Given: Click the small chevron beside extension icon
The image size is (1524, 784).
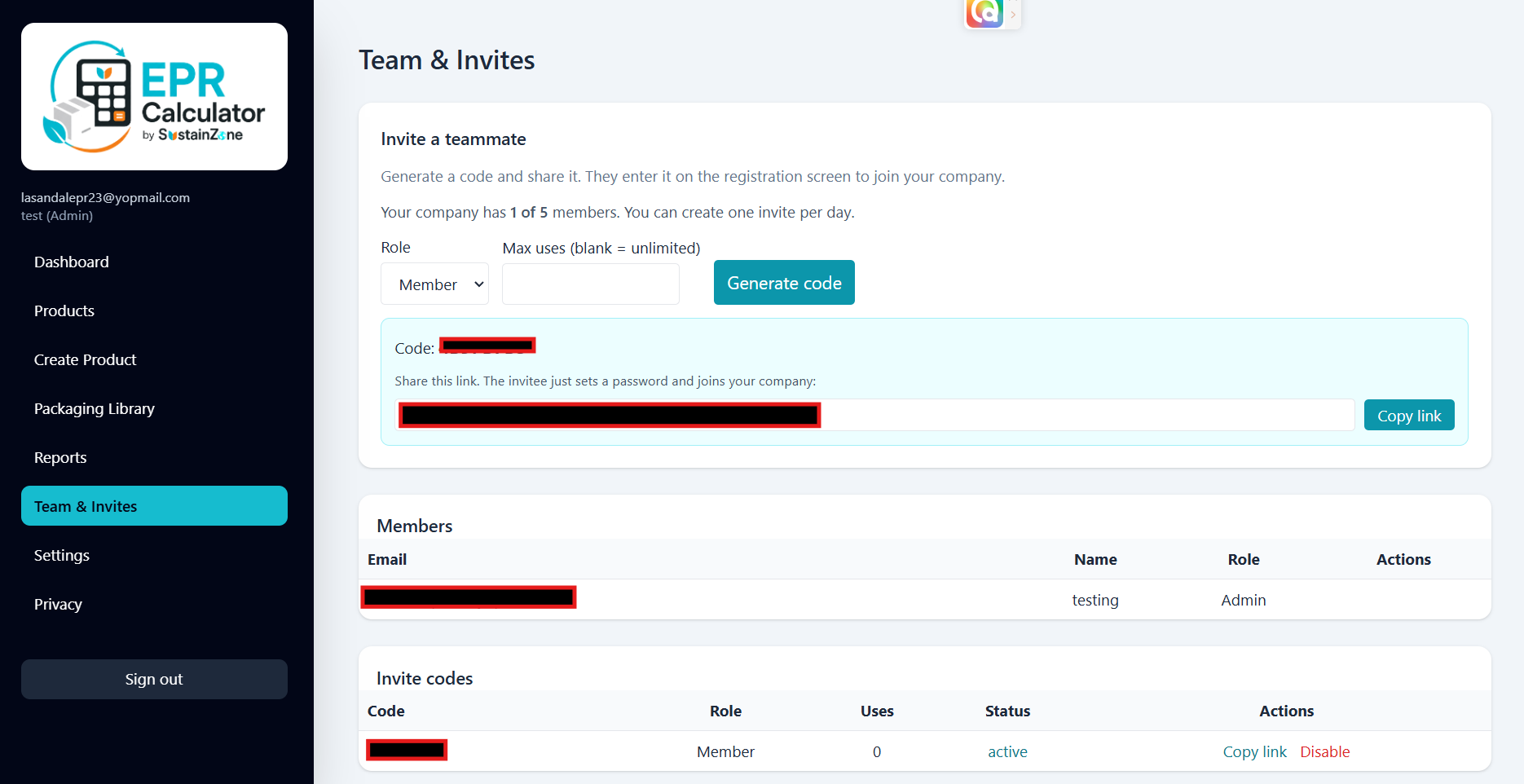Looking at the screenshot, I should click(1013, 14).
